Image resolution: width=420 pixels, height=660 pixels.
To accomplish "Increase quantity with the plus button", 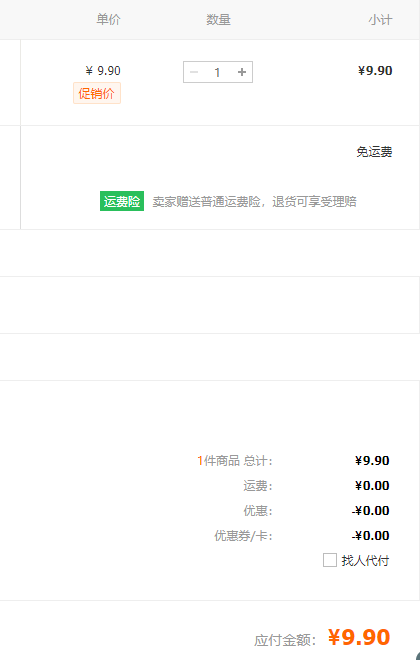I will pos(242,72).
